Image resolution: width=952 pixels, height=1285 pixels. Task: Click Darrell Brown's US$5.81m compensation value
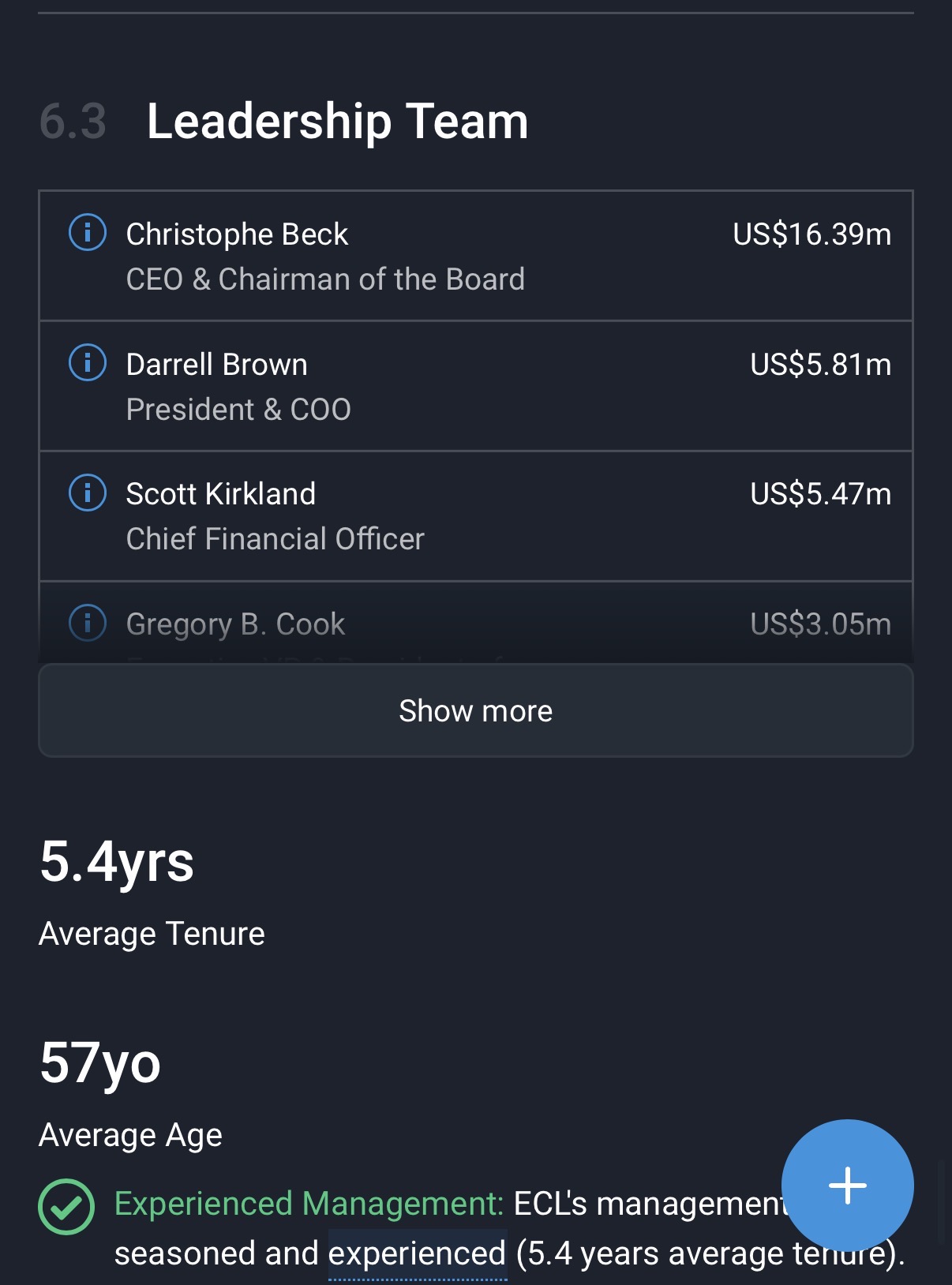point(820,365)
